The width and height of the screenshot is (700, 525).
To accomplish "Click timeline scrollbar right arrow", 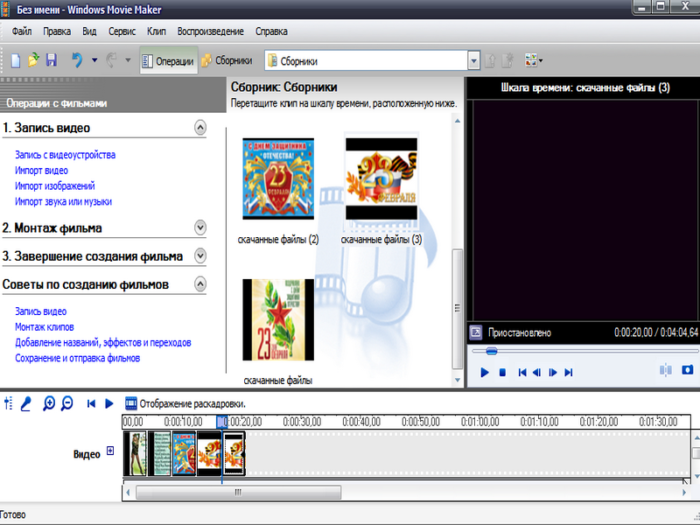I will [684, 492].
